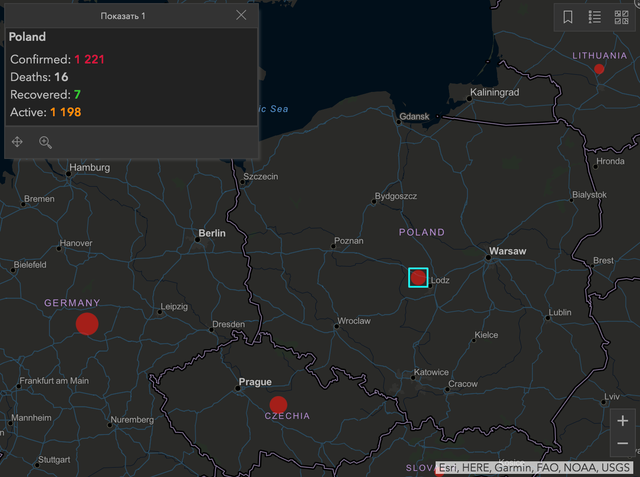Click the Prague city label
This screenshot has width=640, height=477.
pyautogui.click(x=254, y=382)
